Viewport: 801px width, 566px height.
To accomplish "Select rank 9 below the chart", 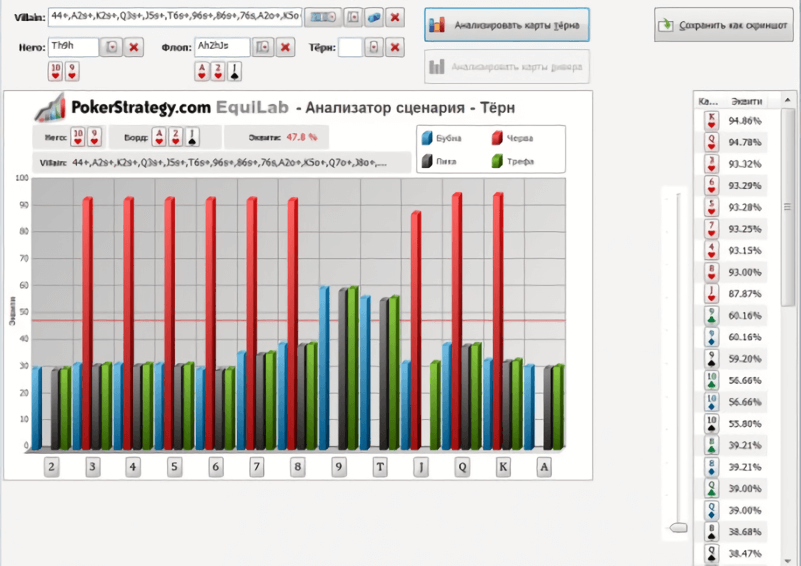I will pos(339,466).
